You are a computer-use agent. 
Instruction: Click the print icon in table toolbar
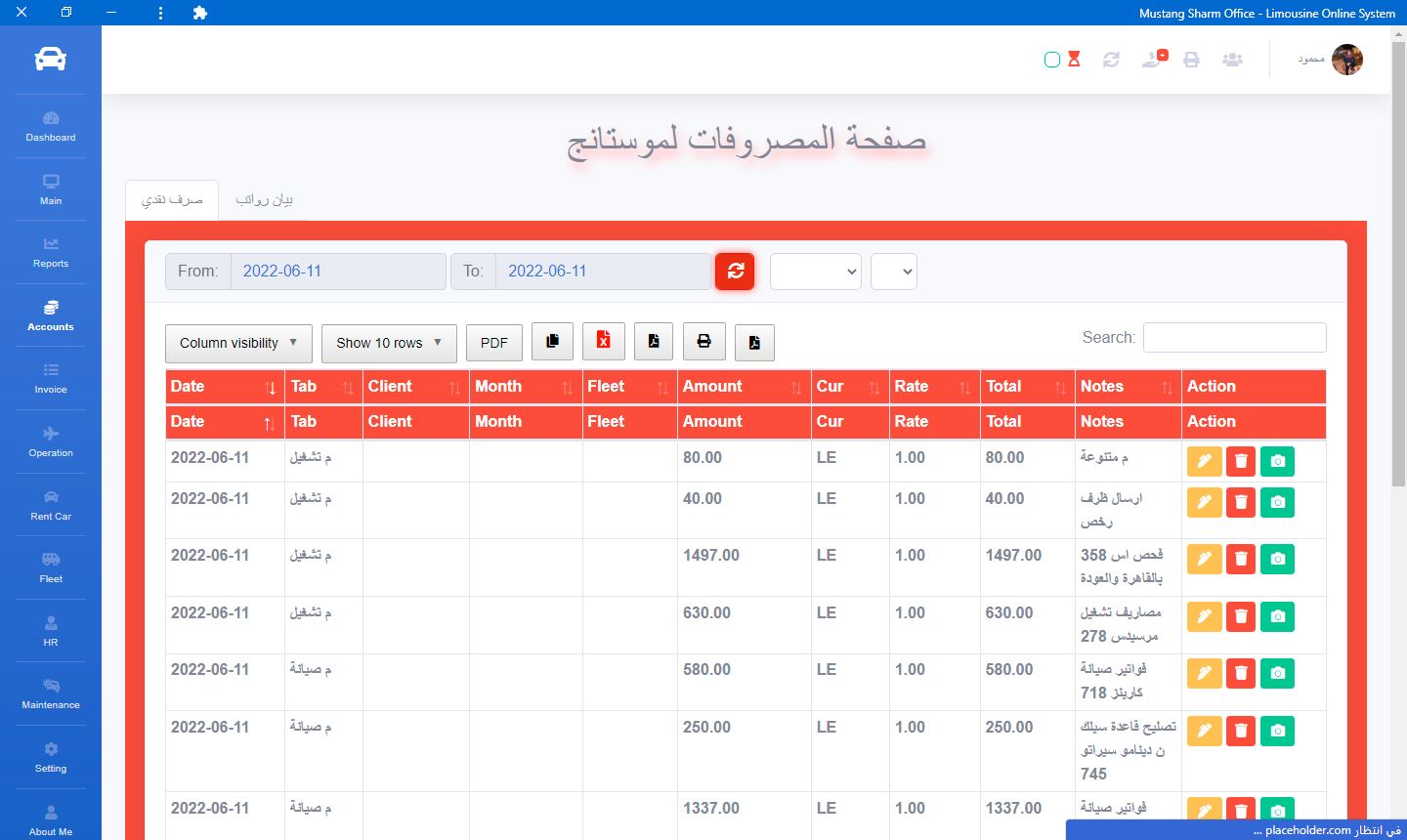point(703,342)
